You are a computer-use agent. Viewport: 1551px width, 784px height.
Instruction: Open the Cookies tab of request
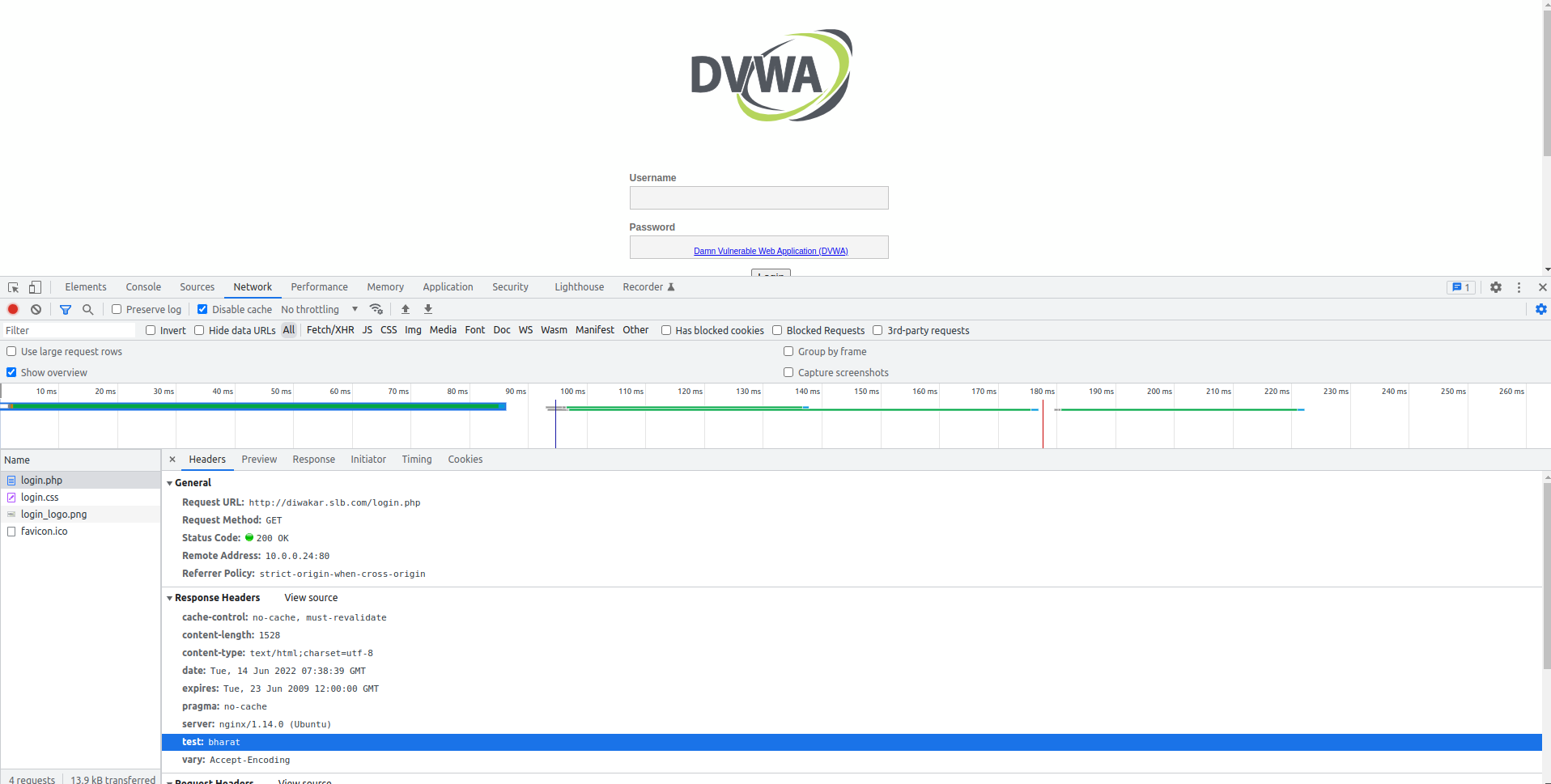point(465,460)
